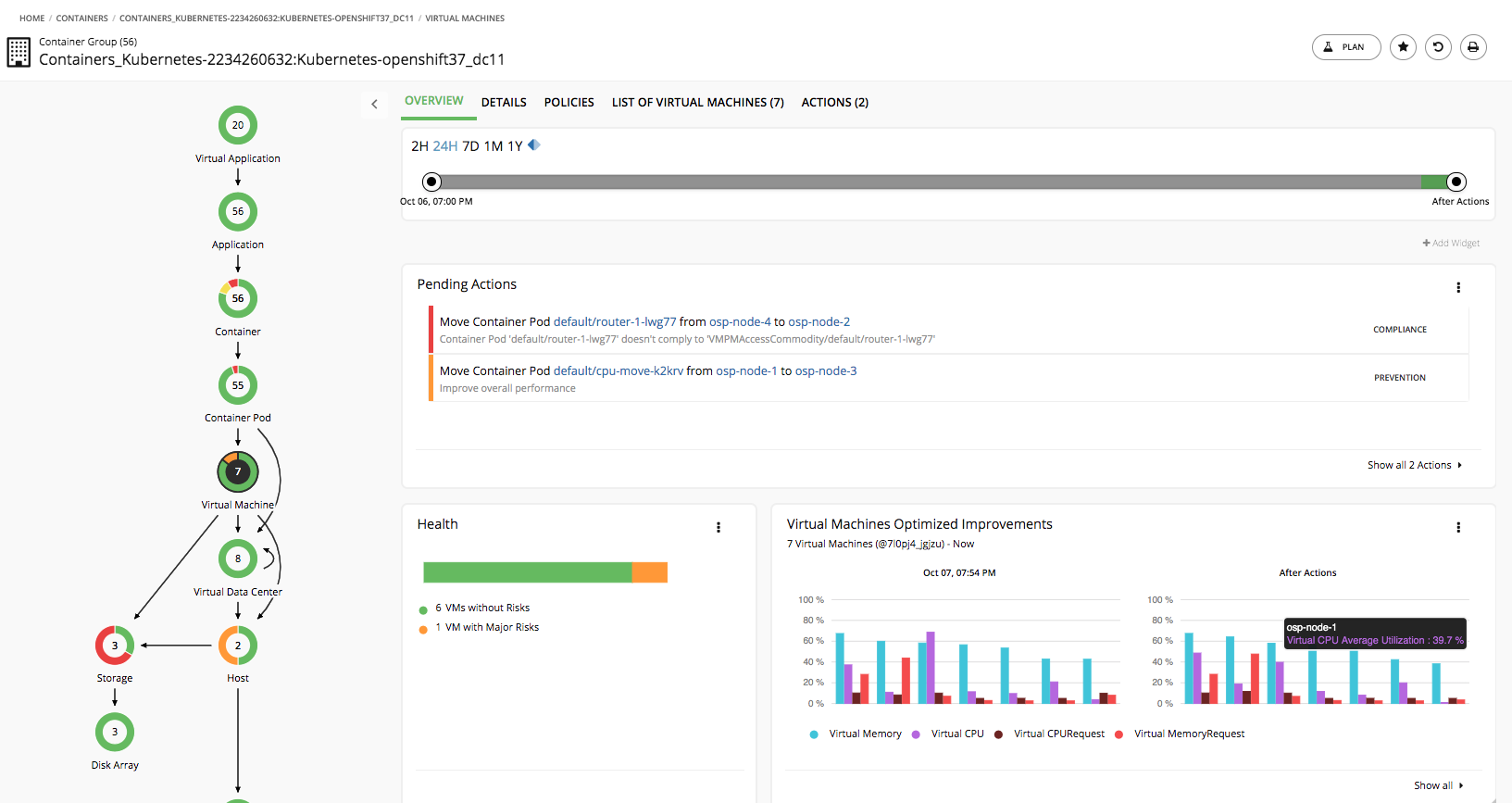The image size is (1512, 803).
Task: Open the Storage node (3)
Action: click(115, 646)
